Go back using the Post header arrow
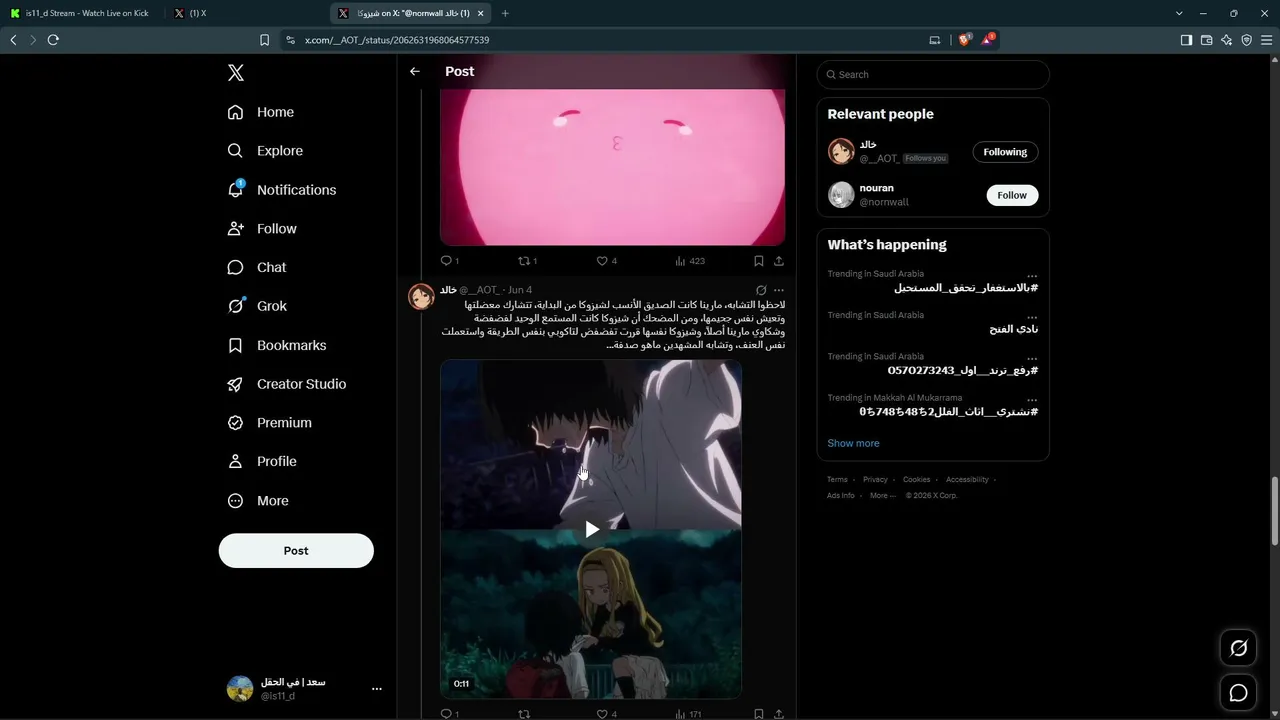 click(415, 71)
